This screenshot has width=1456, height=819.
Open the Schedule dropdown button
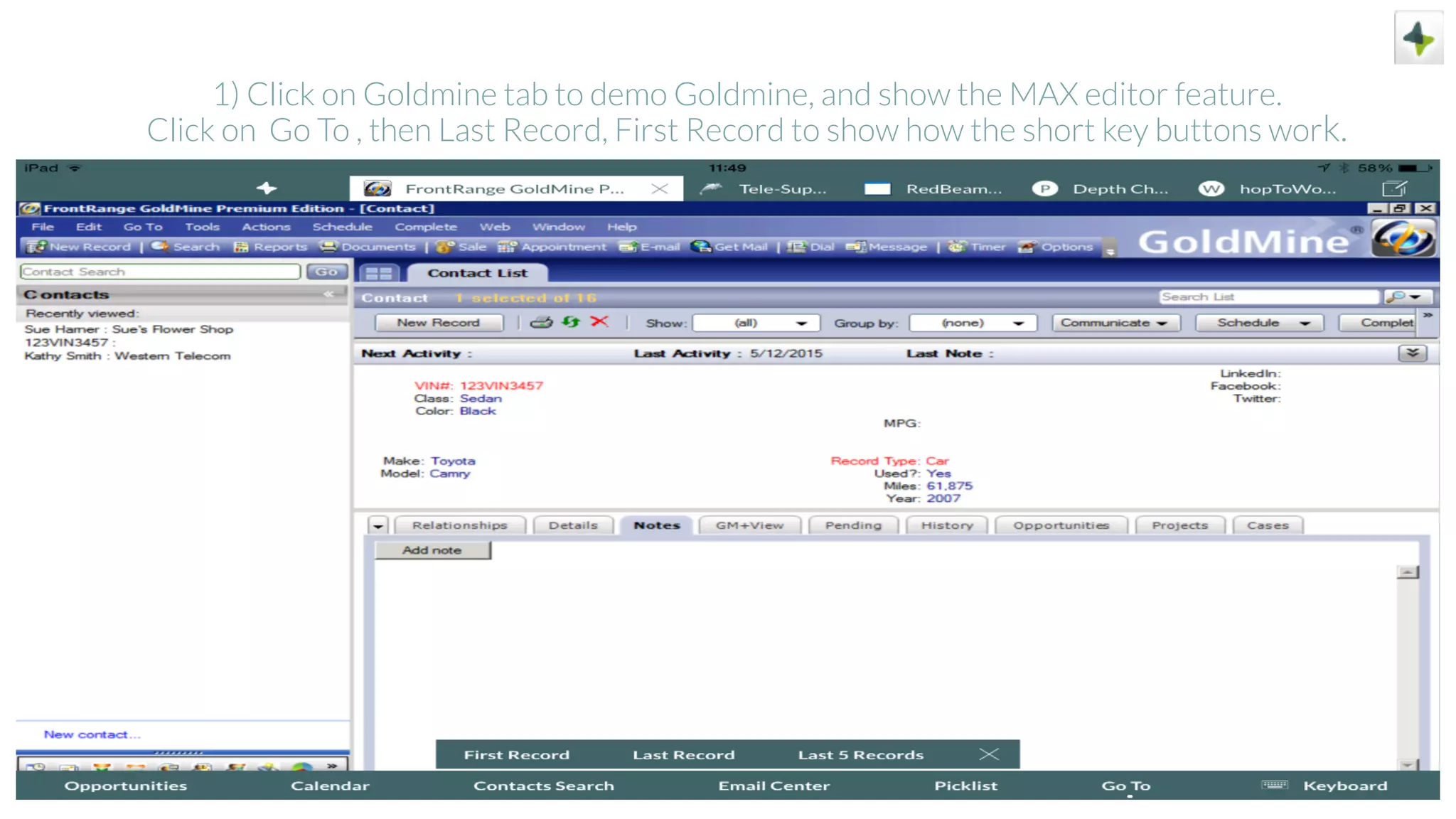(1260, 323)
